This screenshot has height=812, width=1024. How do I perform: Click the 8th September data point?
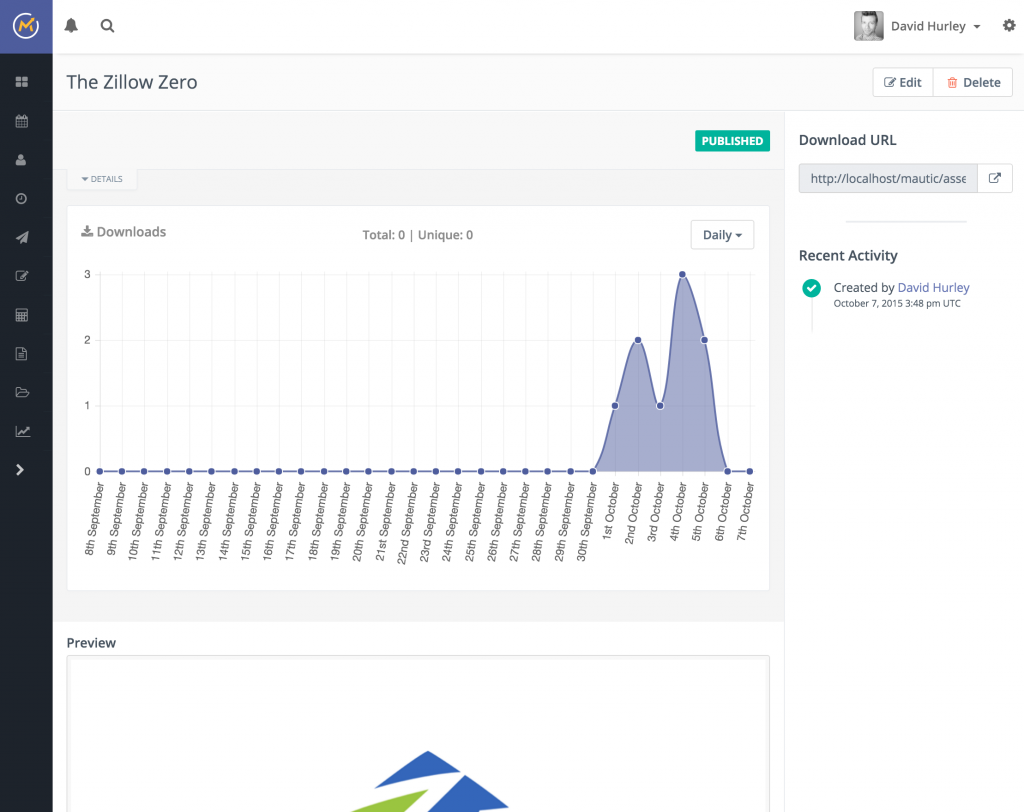pyautogui.click(x=99, y=471)
